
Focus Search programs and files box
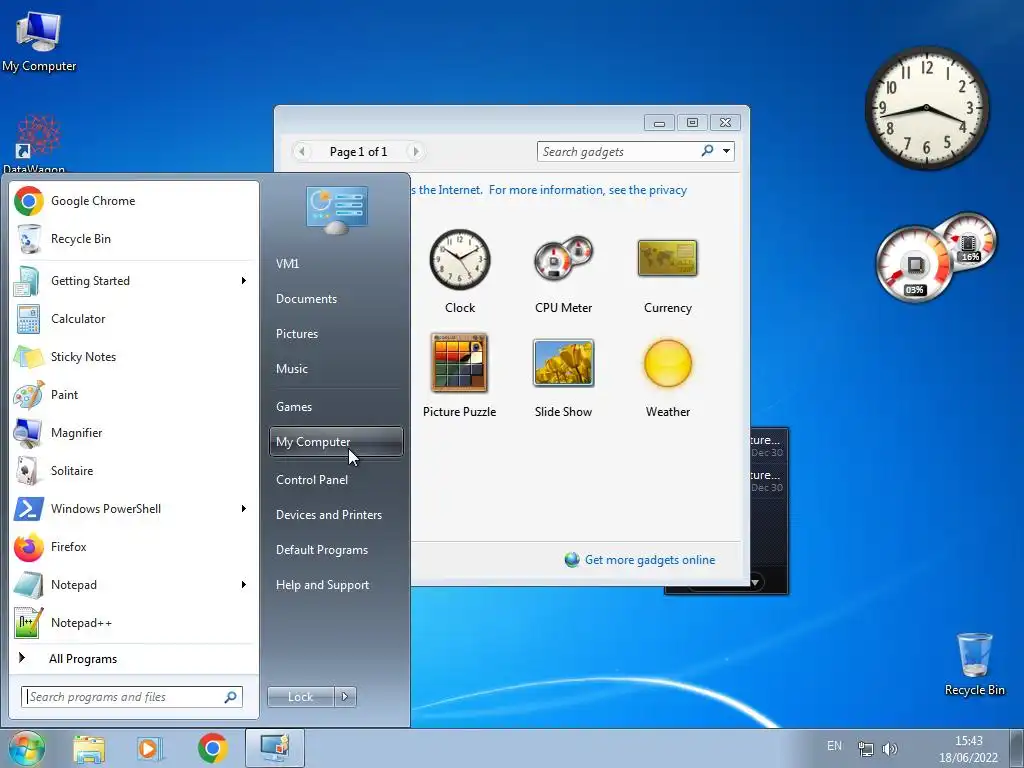tap(132, 697)
